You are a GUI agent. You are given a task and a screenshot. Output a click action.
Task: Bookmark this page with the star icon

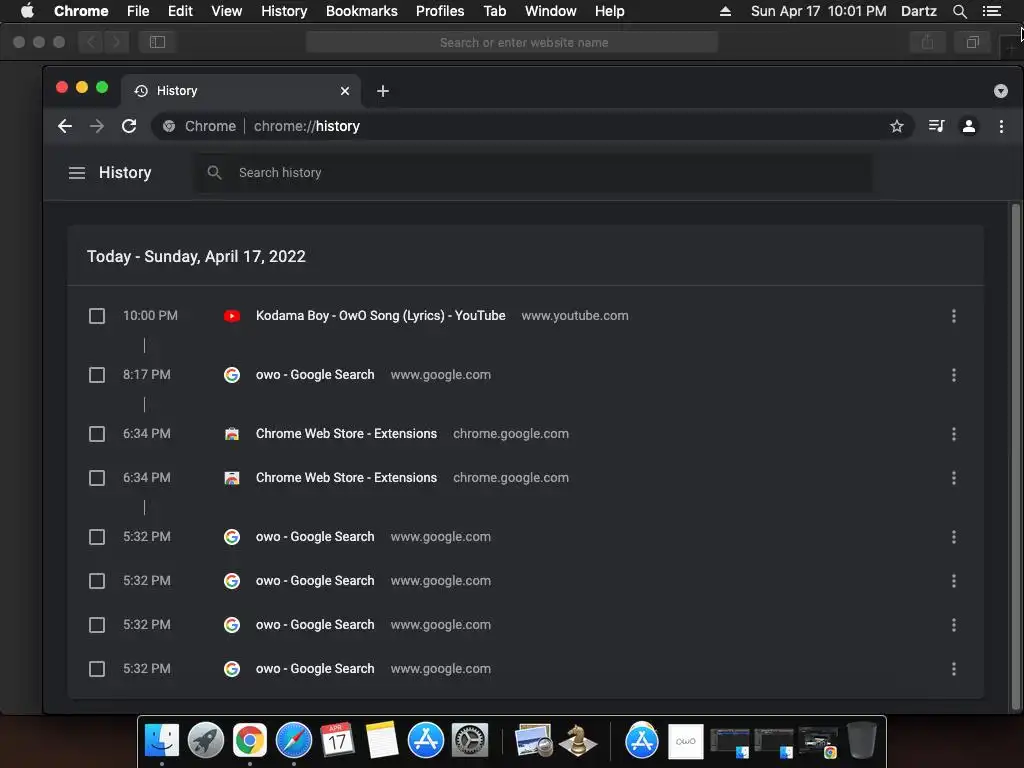(897, 126)
